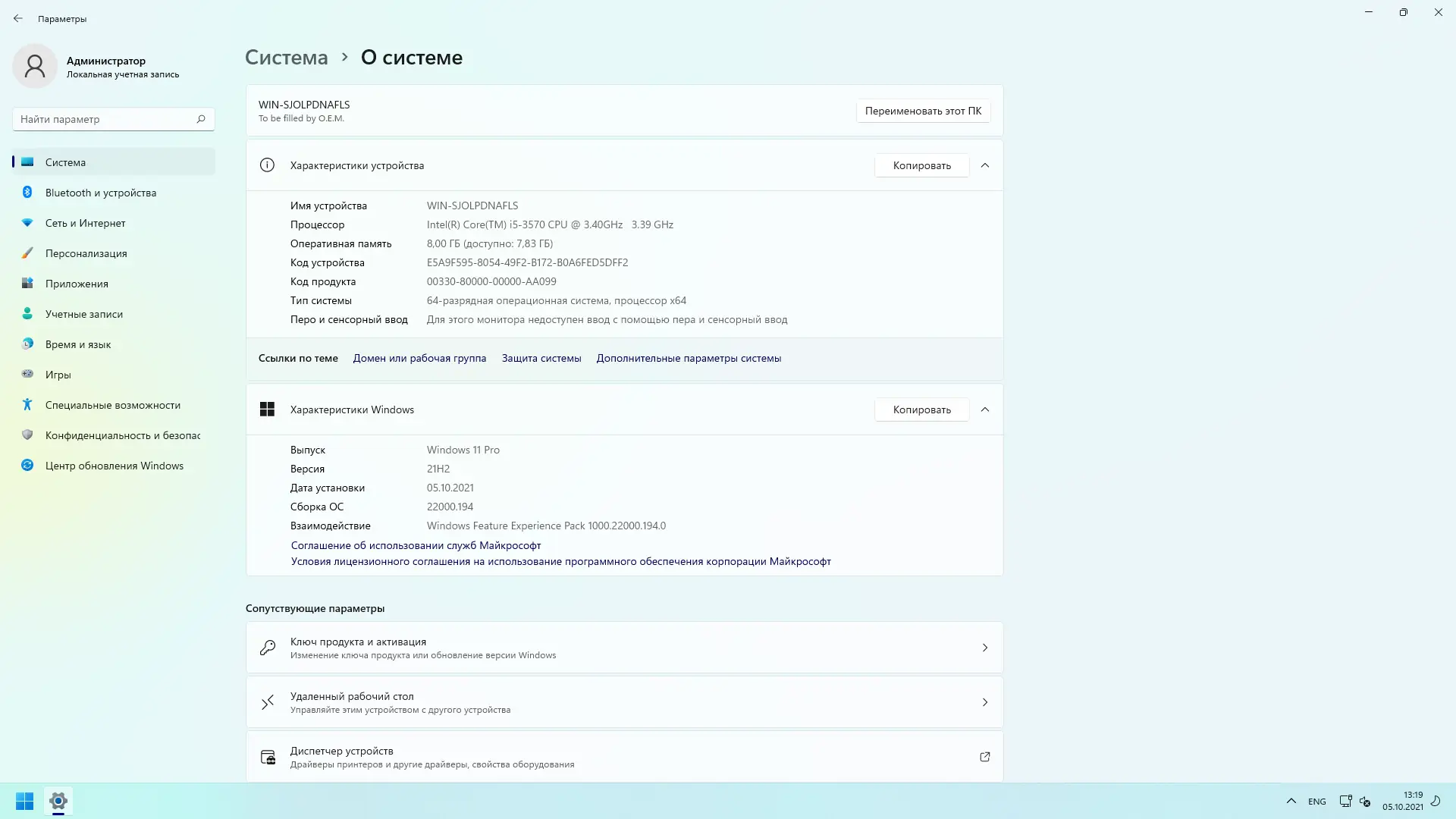The image size is (1456, 819).
Task: Copy device specifications with Копировать
Action: (921, 165)
